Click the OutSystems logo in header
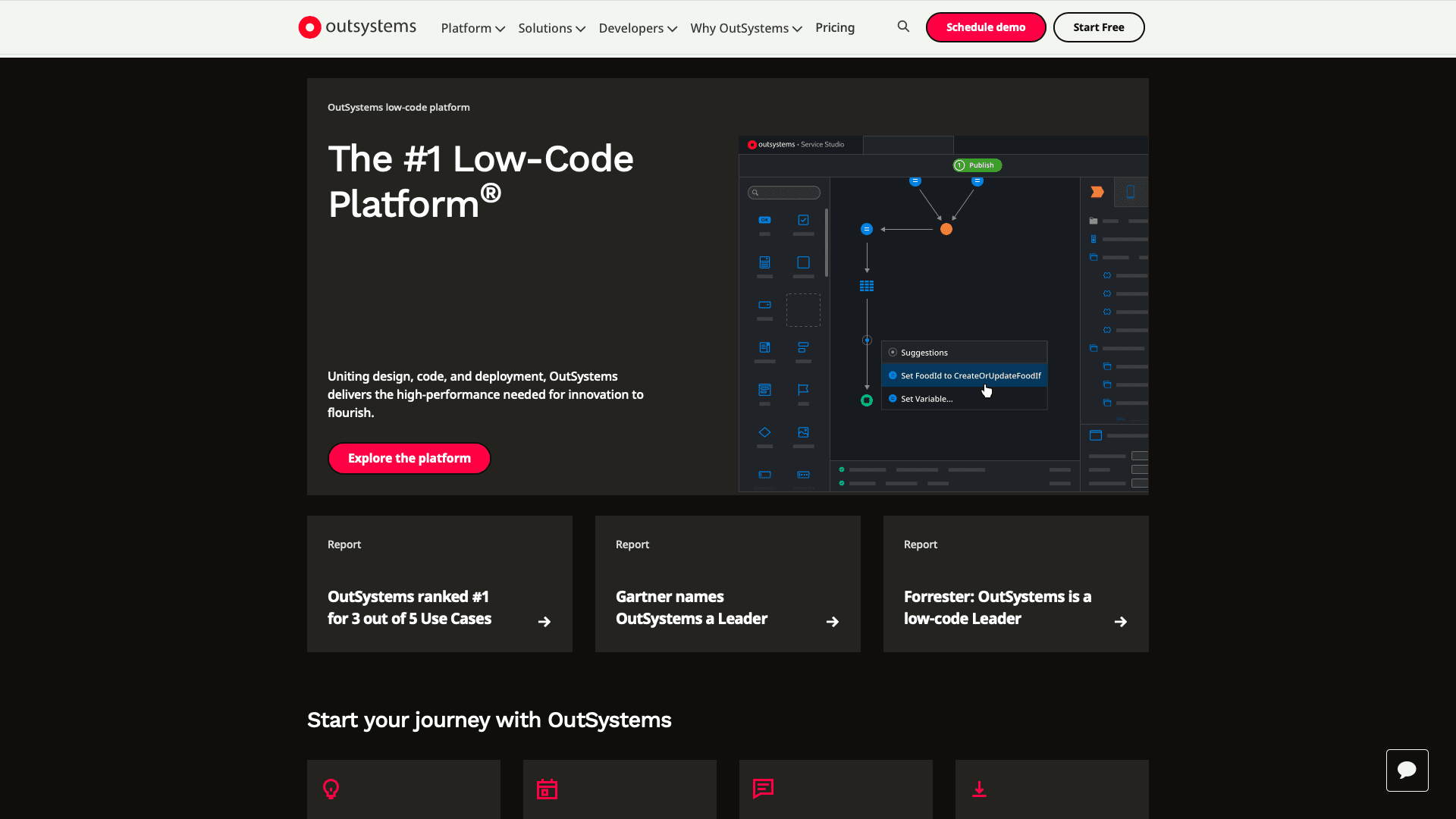This screenshot has width=1456, height=819. click(357, 27)
